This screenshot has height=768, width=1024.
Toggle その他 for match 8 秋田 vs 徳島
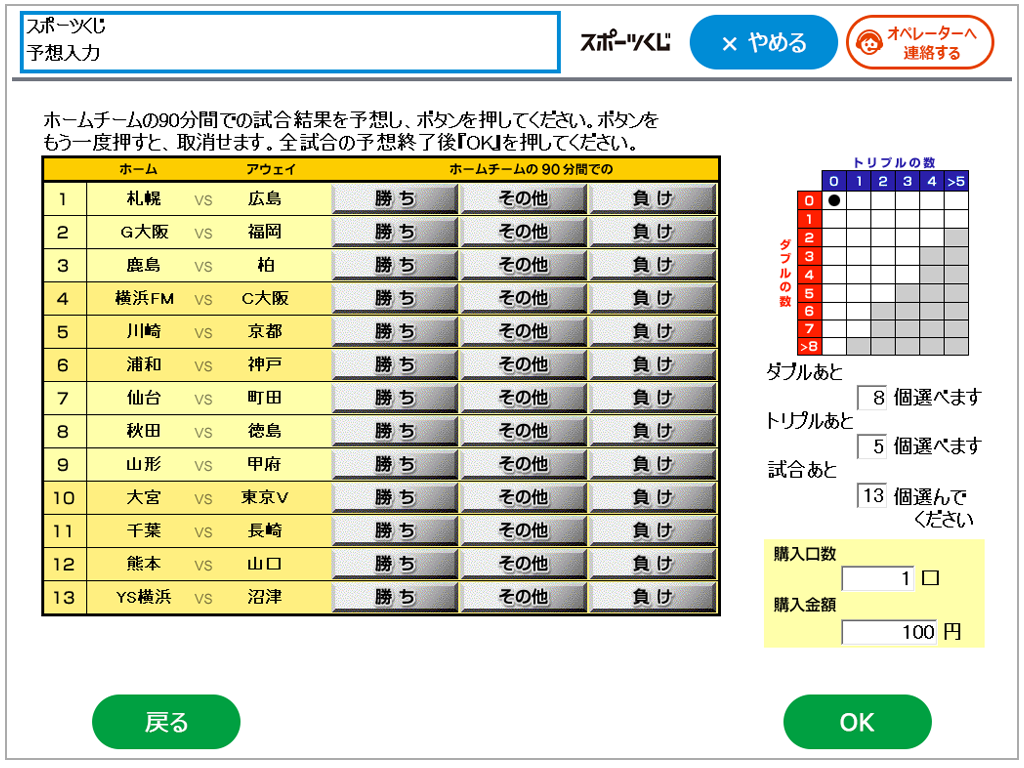click(524, 431)
